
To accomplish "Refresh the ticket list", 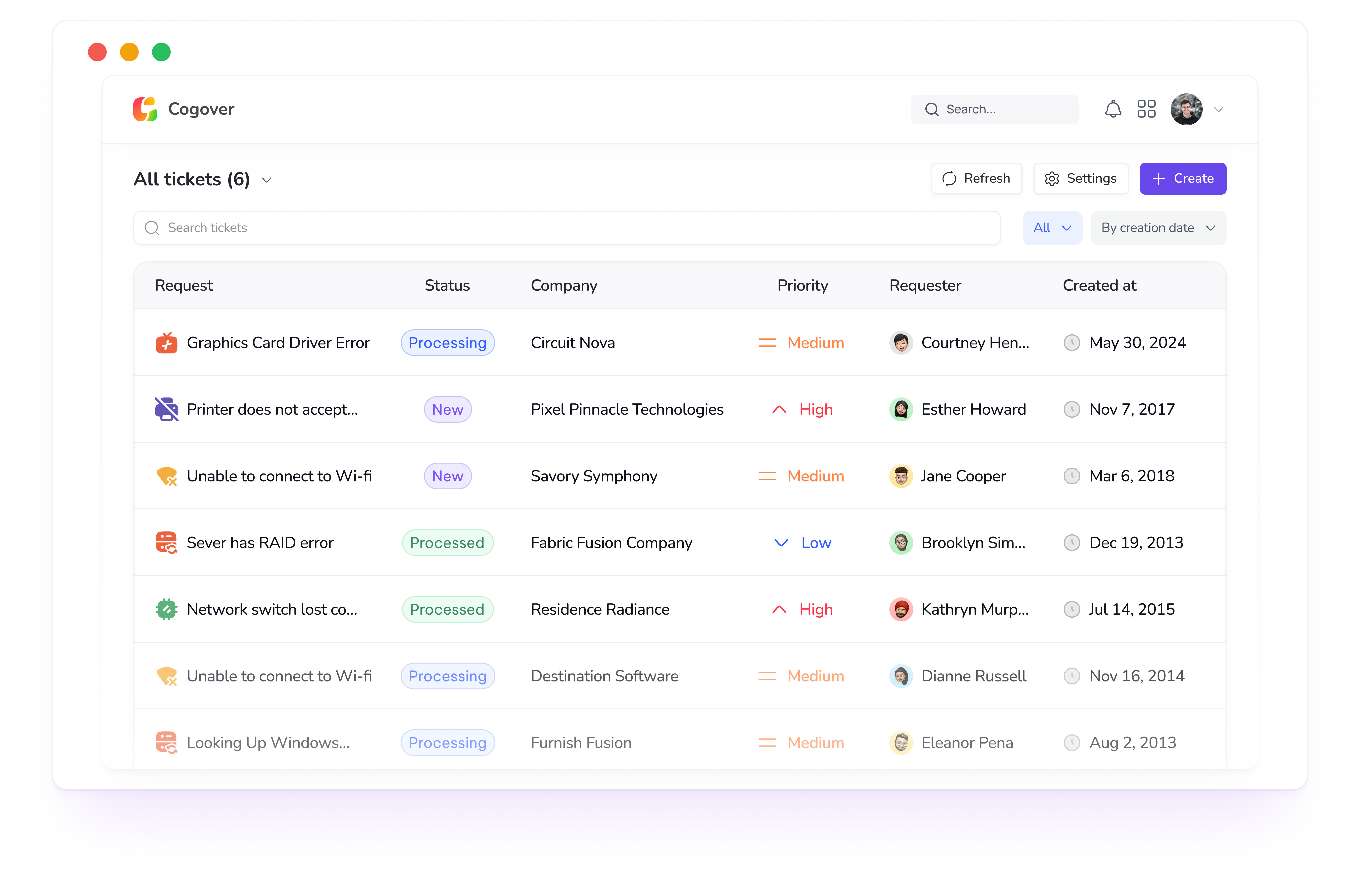I will click(976, 179).
